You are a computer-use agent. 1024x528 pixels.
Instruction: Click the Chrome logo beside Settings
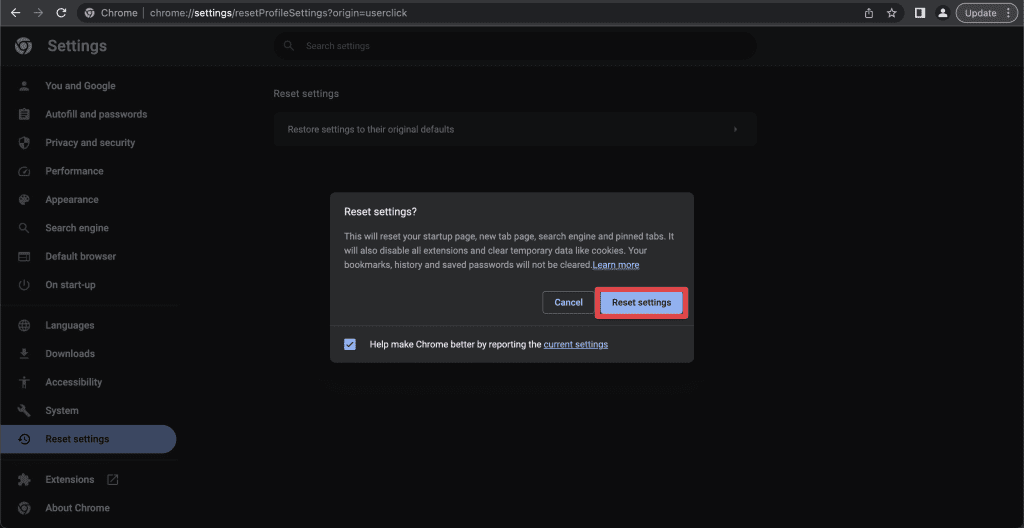coord(24,46)
